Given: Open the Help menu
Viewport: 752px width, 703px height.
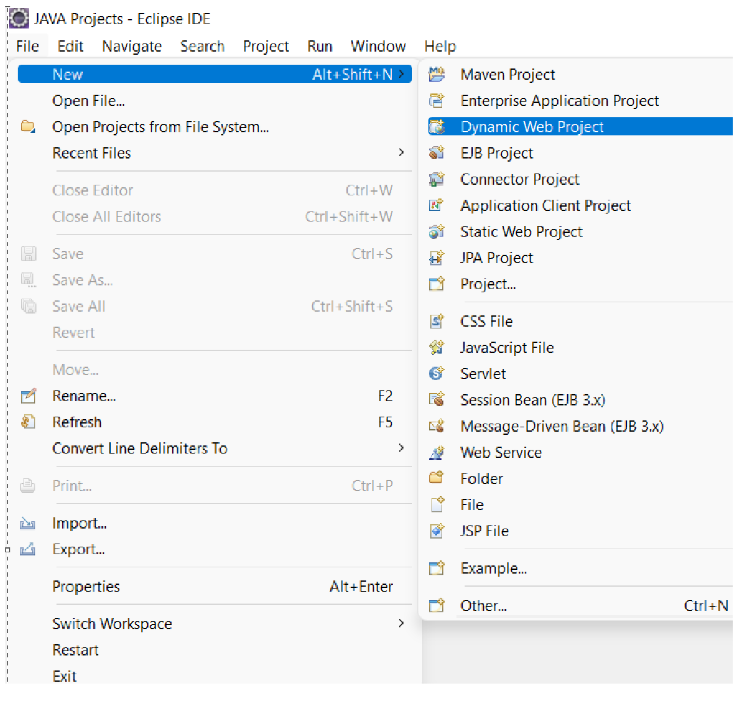Looking at the screenshot, I should (x=440, y=46).
